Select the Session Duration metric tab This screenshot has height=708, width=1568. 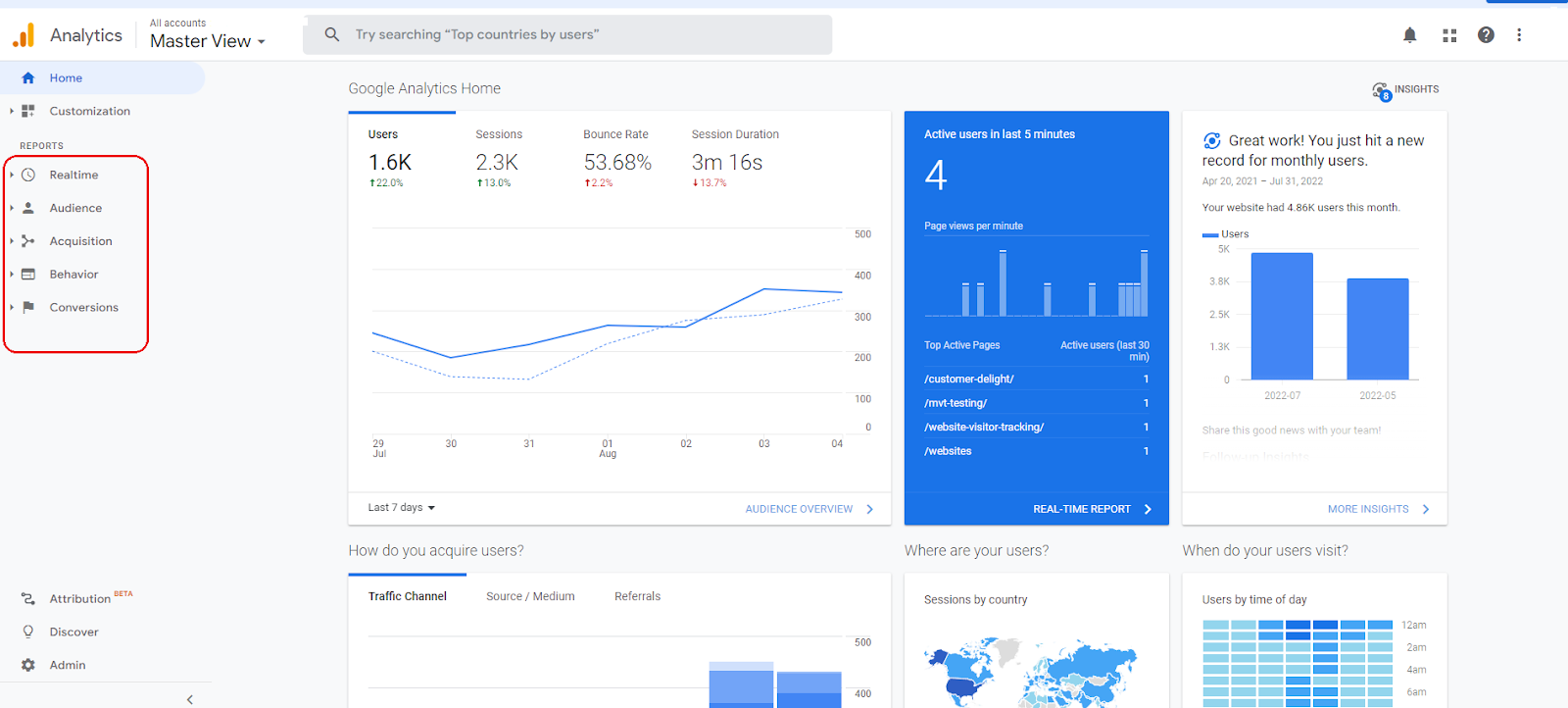pyautogui.click(x=736, y=157)
